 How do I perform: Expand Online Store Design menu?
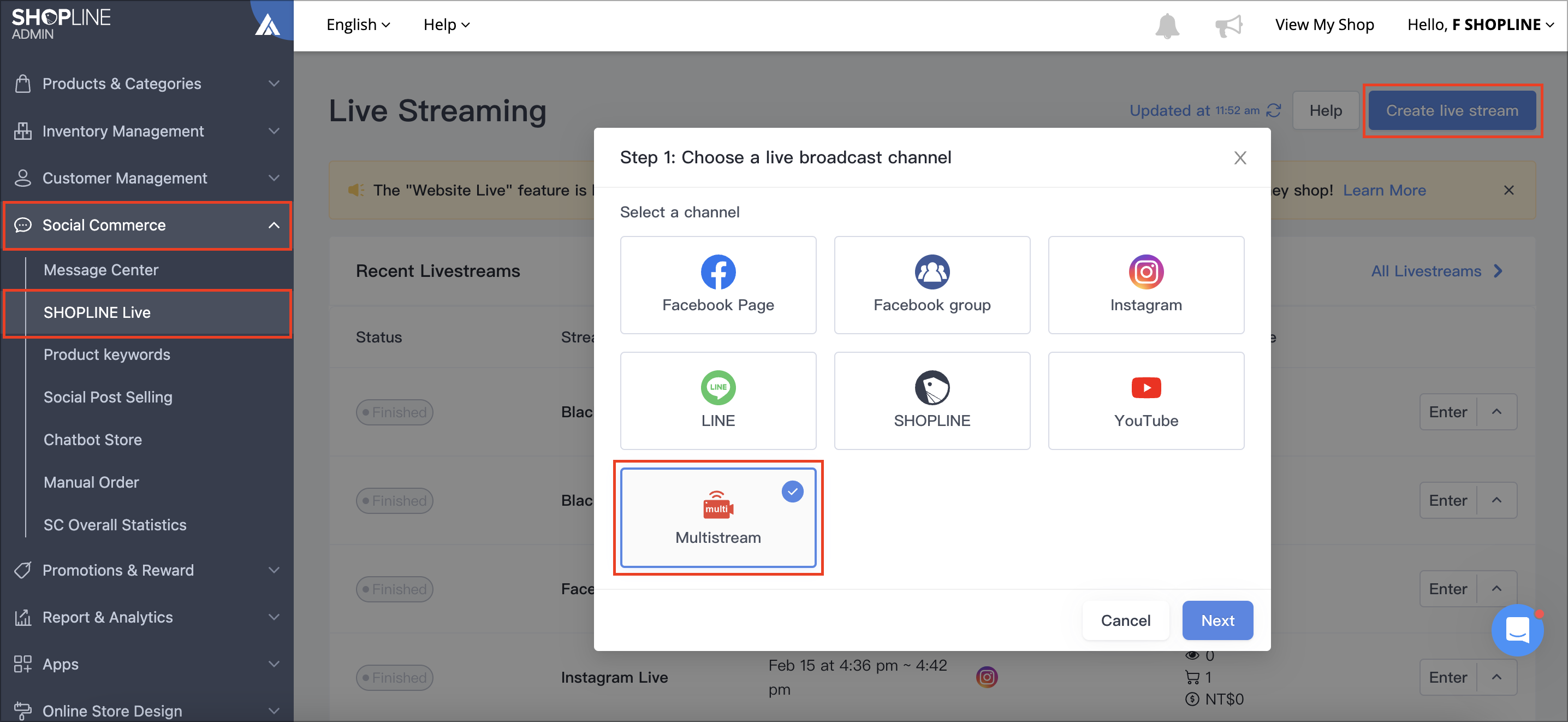(x=147, y=710)
